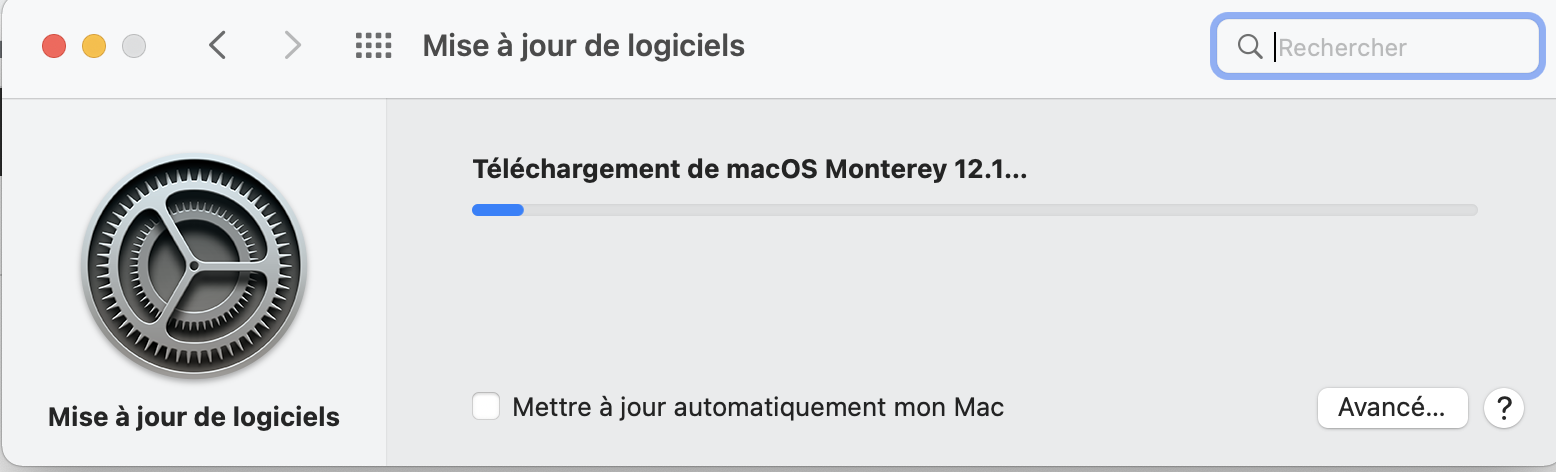Click the "Téléchargement de macOS Monterey 12.1" text

[x=749, y=170]
